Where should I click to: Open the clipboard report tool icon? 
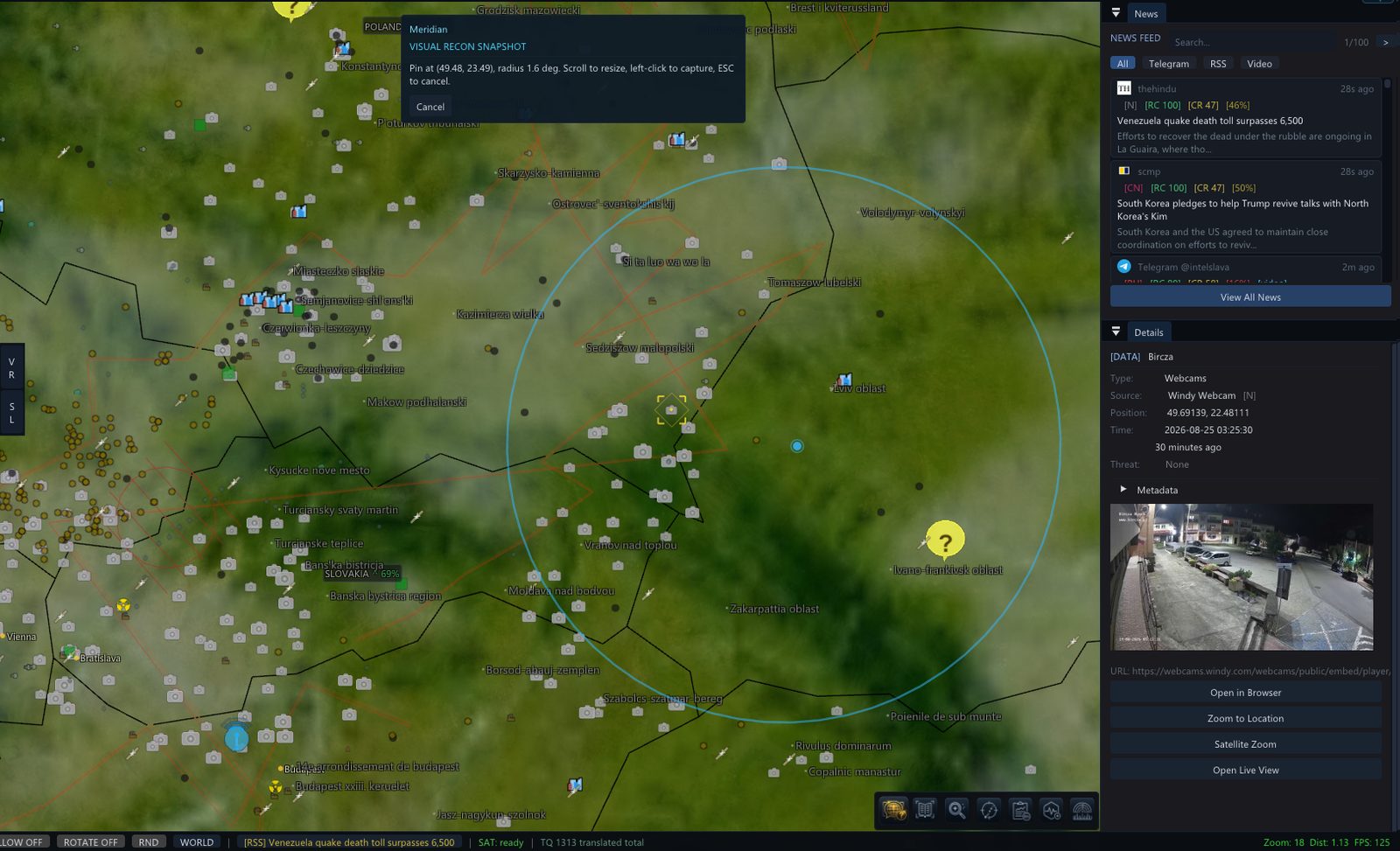(x=1020, y=810)
